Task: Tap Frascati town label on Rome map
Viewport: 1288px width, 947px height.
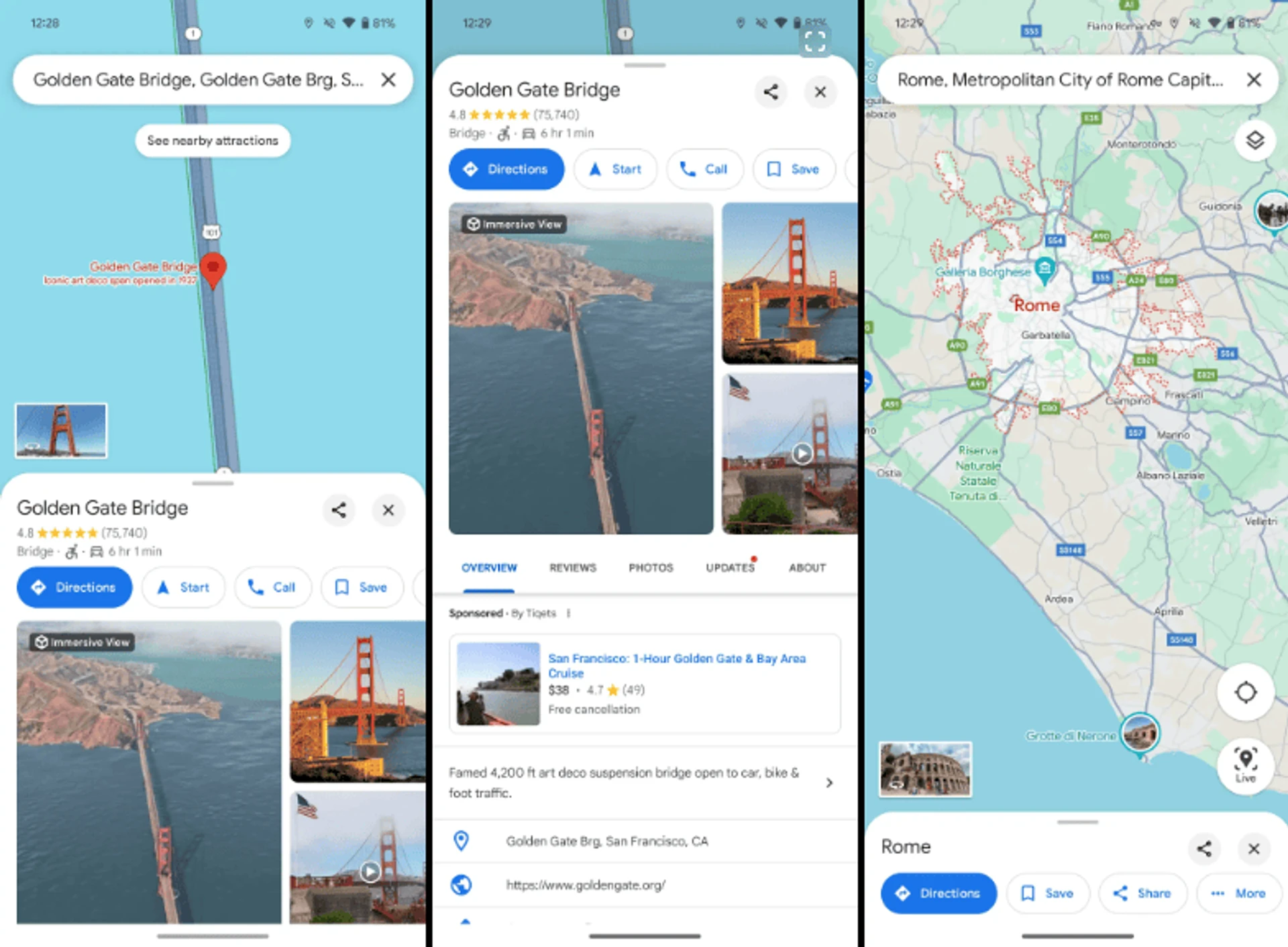Action: pos(1184,395)
